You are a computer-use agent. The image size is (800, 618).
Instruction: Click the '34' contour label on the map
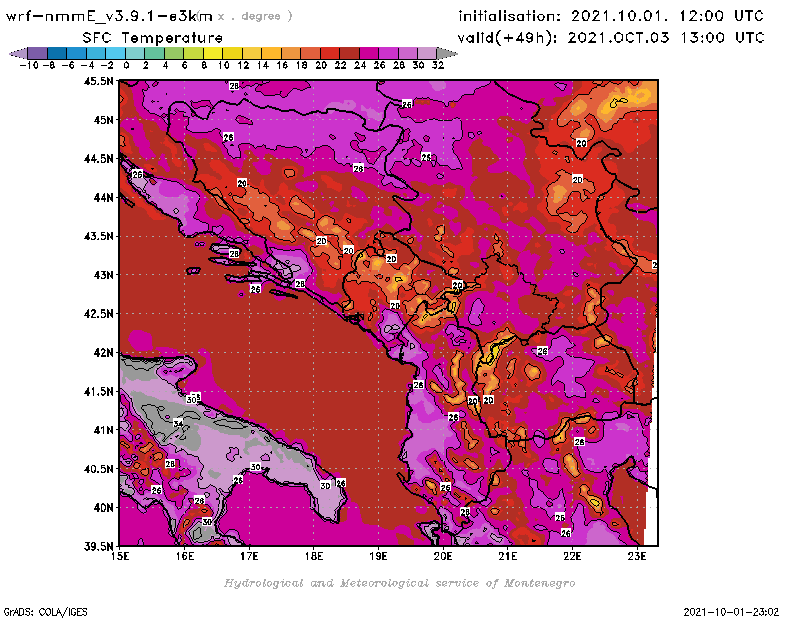coord(178,424)
